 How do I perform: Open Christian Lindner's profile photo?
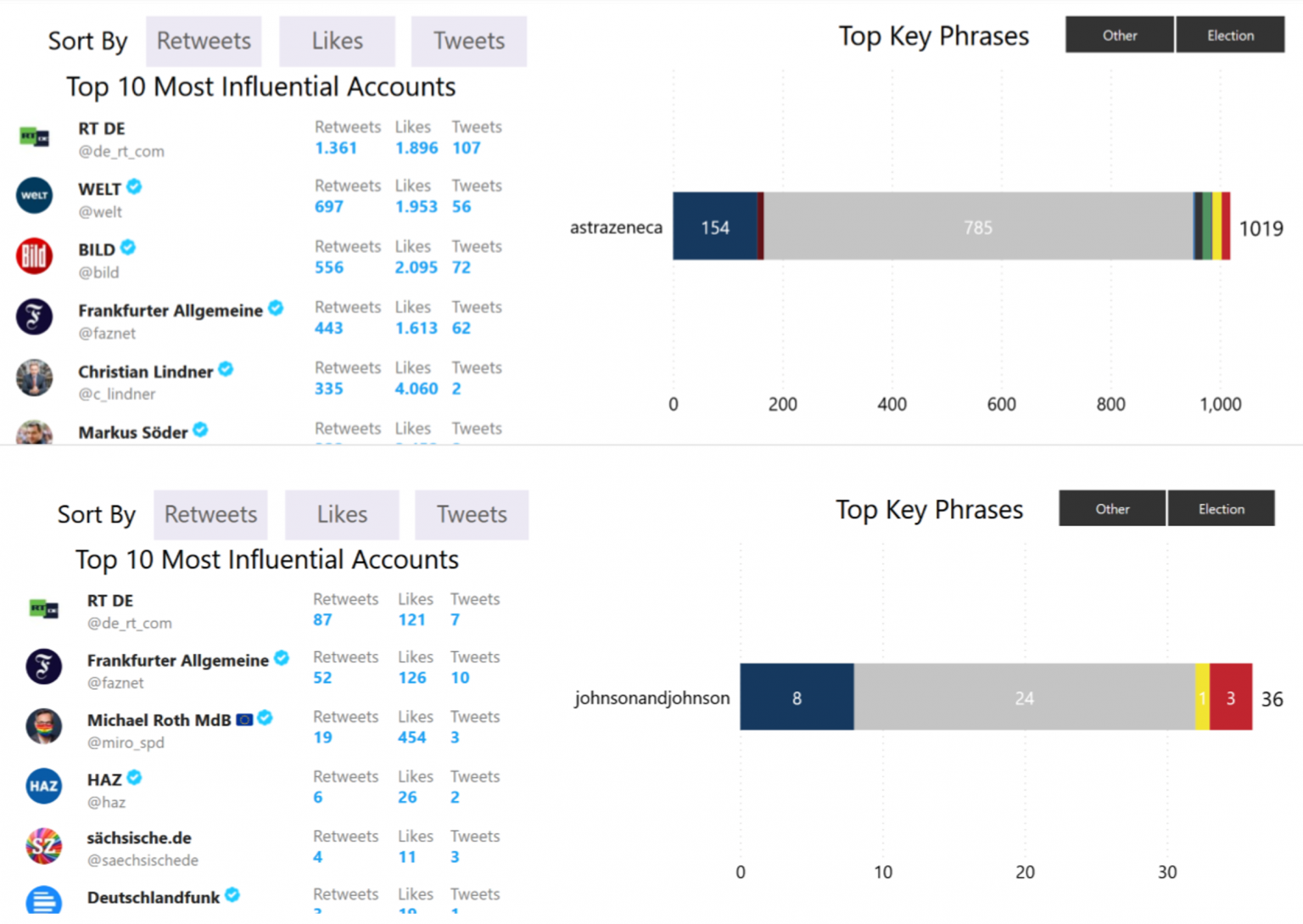[34, 378]
